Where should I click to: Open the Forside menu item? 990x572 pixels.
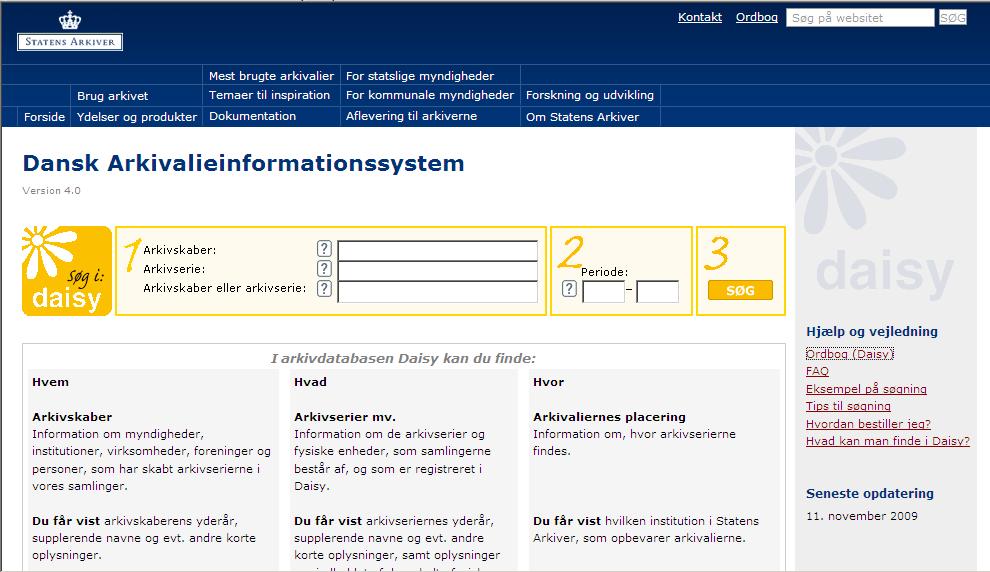click(x=44, y=117)
